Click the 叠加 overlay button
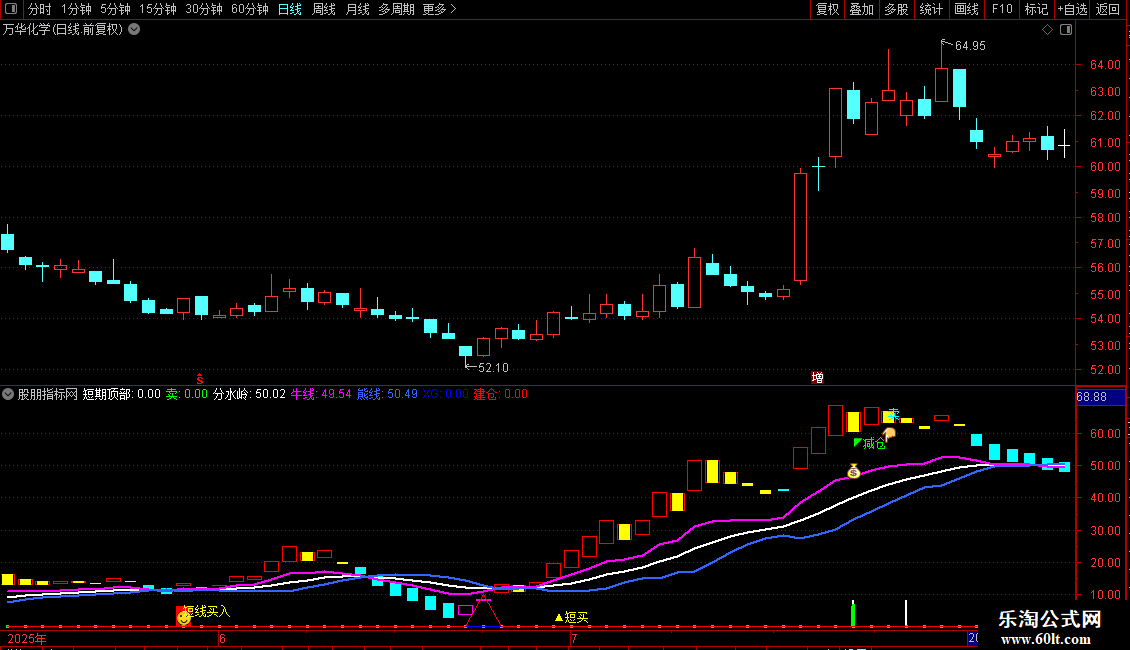 861,9
